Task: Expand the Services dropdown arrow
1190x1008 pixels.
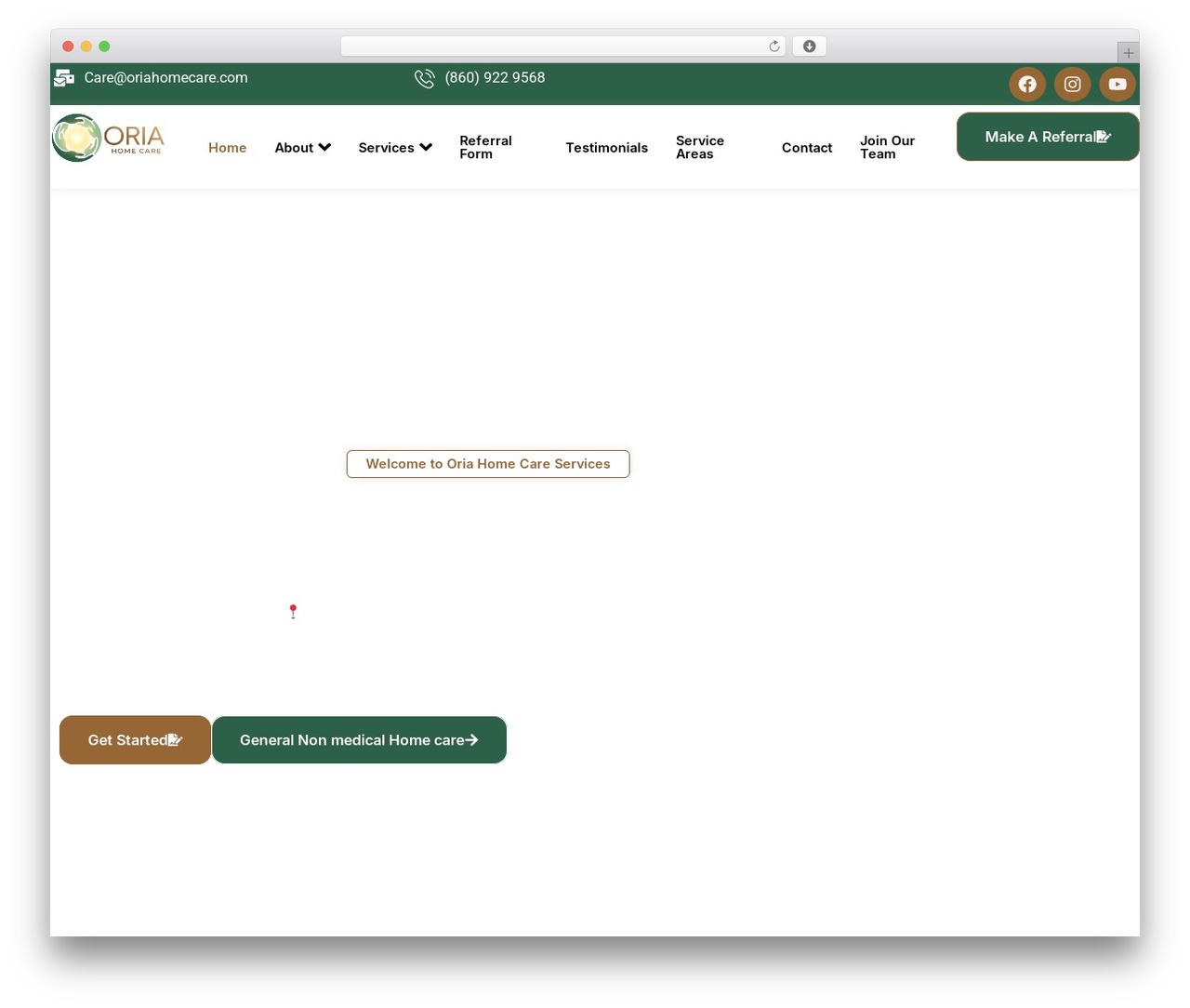Action: tap(426, 147)
